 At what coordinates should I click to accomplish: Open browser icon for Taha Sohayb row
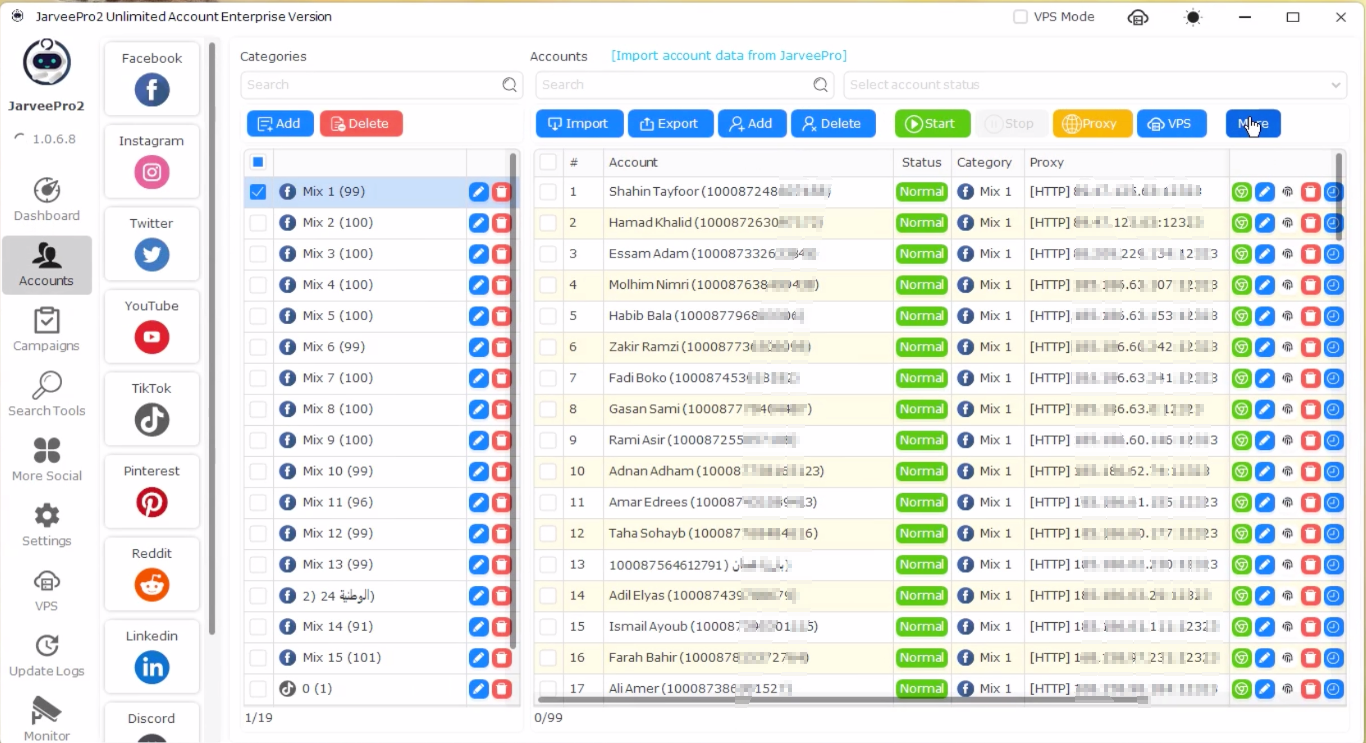pyautogui.click(x=1242, y=533)
